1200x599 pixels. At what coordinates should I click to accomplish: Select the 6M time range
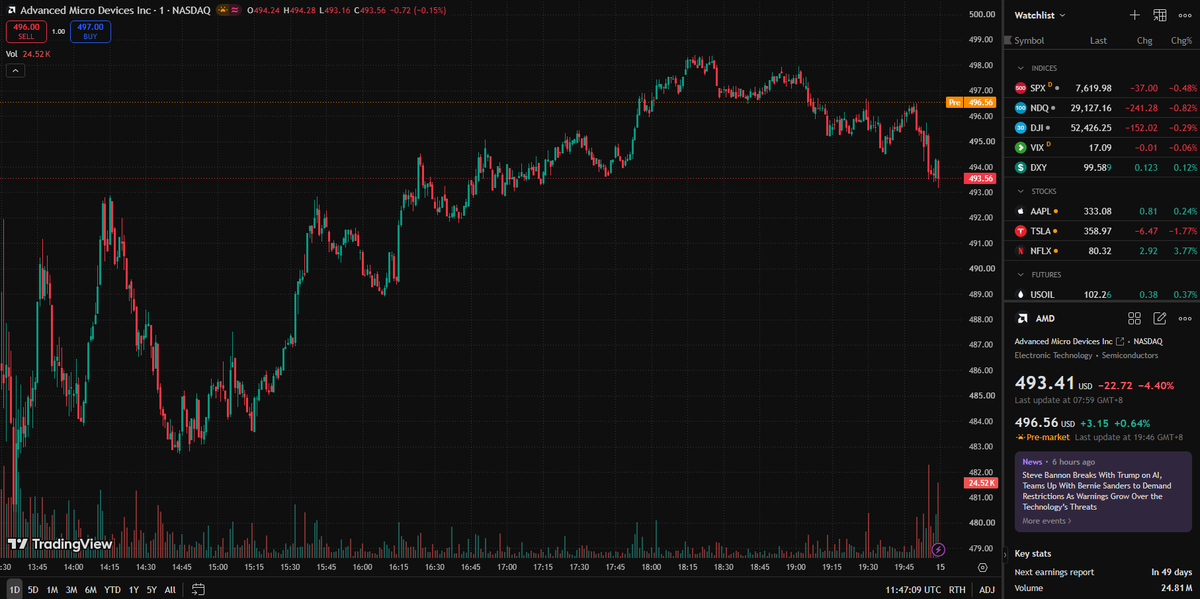click(91, 590)
